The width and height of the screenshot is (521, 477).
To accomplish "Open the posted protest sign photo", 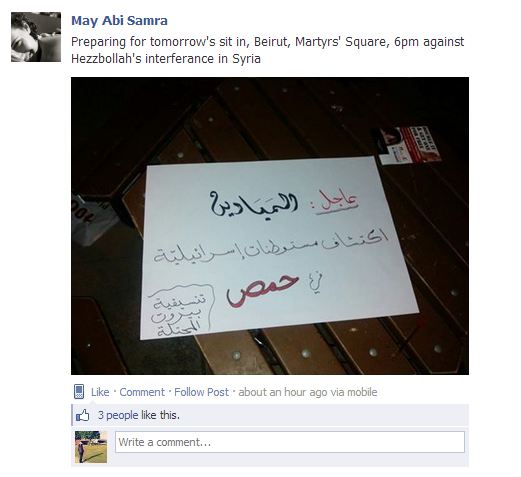I will tap(270, 226).
